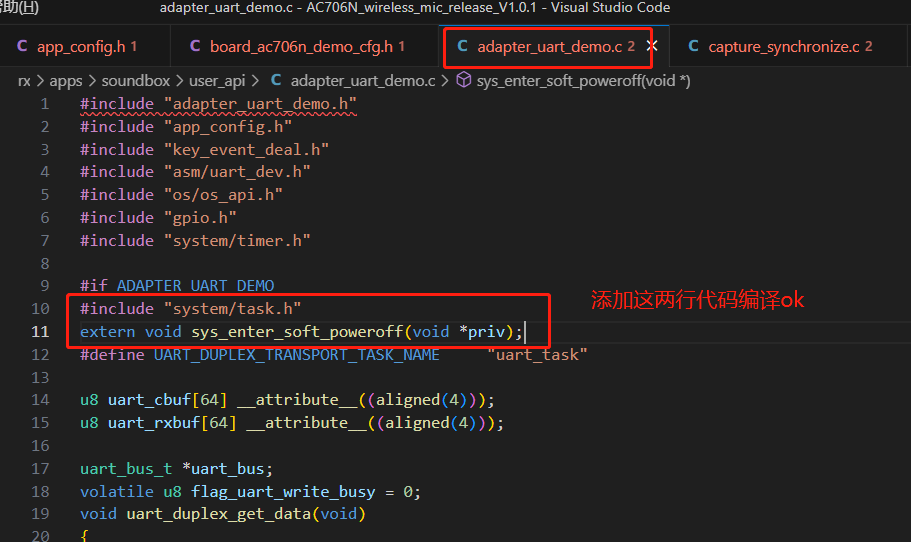Click uart_cbuf[64] declaration on line 14
The image size is (911, 542).
pos(167,400)
